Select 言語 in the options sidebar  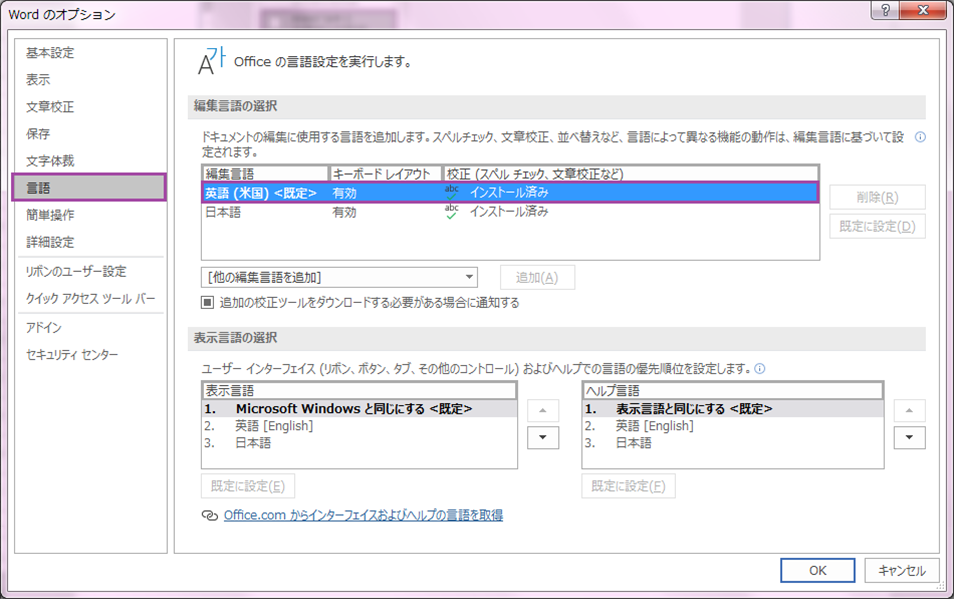88,187
